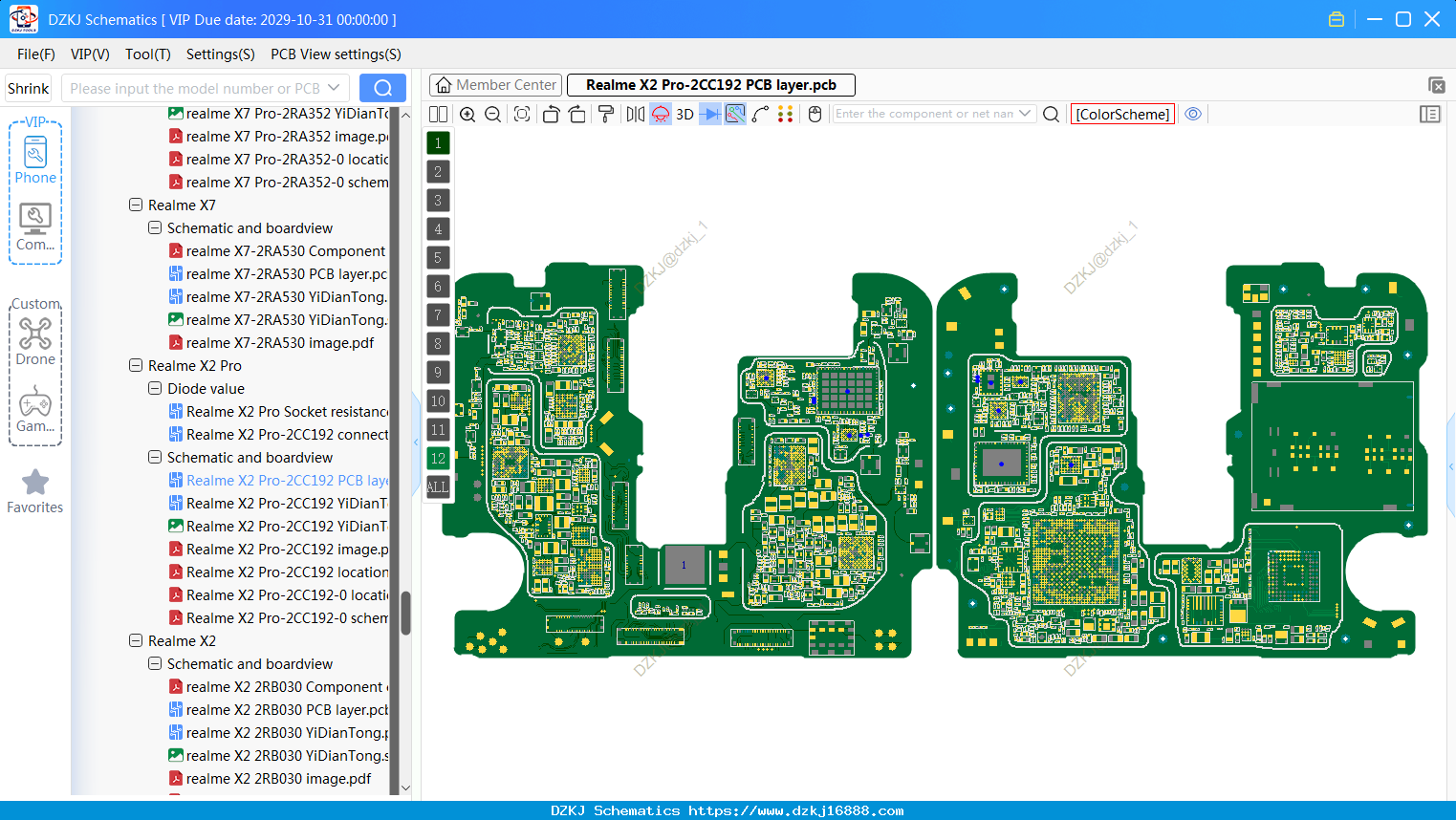This screenshot has height=820, width=1456.
Task: Open the Phone category in the sidebar
Action: 35,159
